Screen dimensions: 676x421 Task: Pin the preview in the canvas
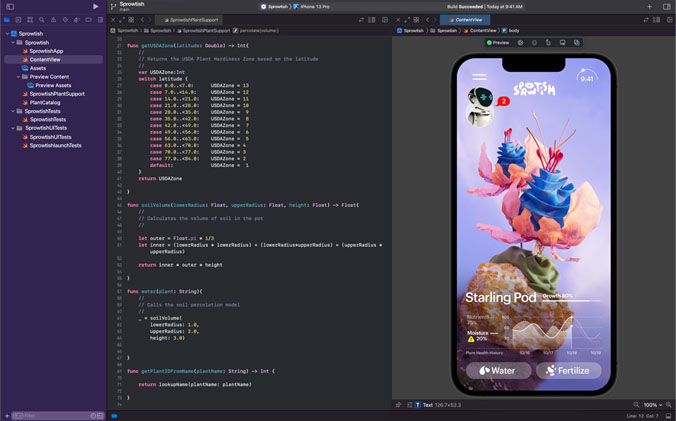point(398,405)
